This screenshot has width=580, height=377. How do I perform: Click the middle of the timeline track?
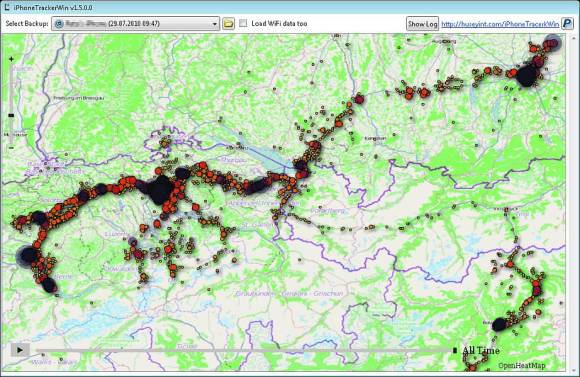click(x=244, y=350)
